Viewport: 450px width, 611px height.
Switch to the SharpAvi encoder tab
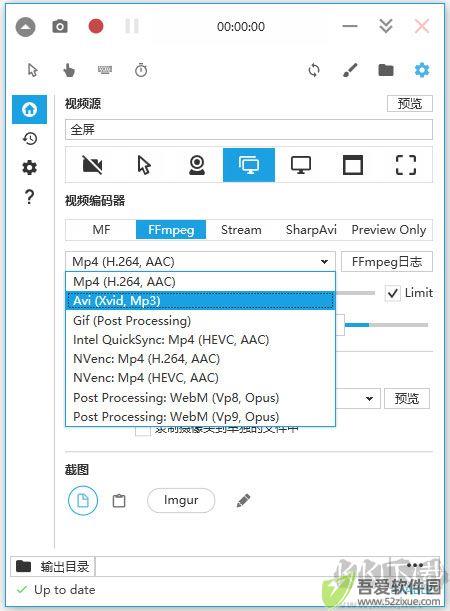(311, 230)
